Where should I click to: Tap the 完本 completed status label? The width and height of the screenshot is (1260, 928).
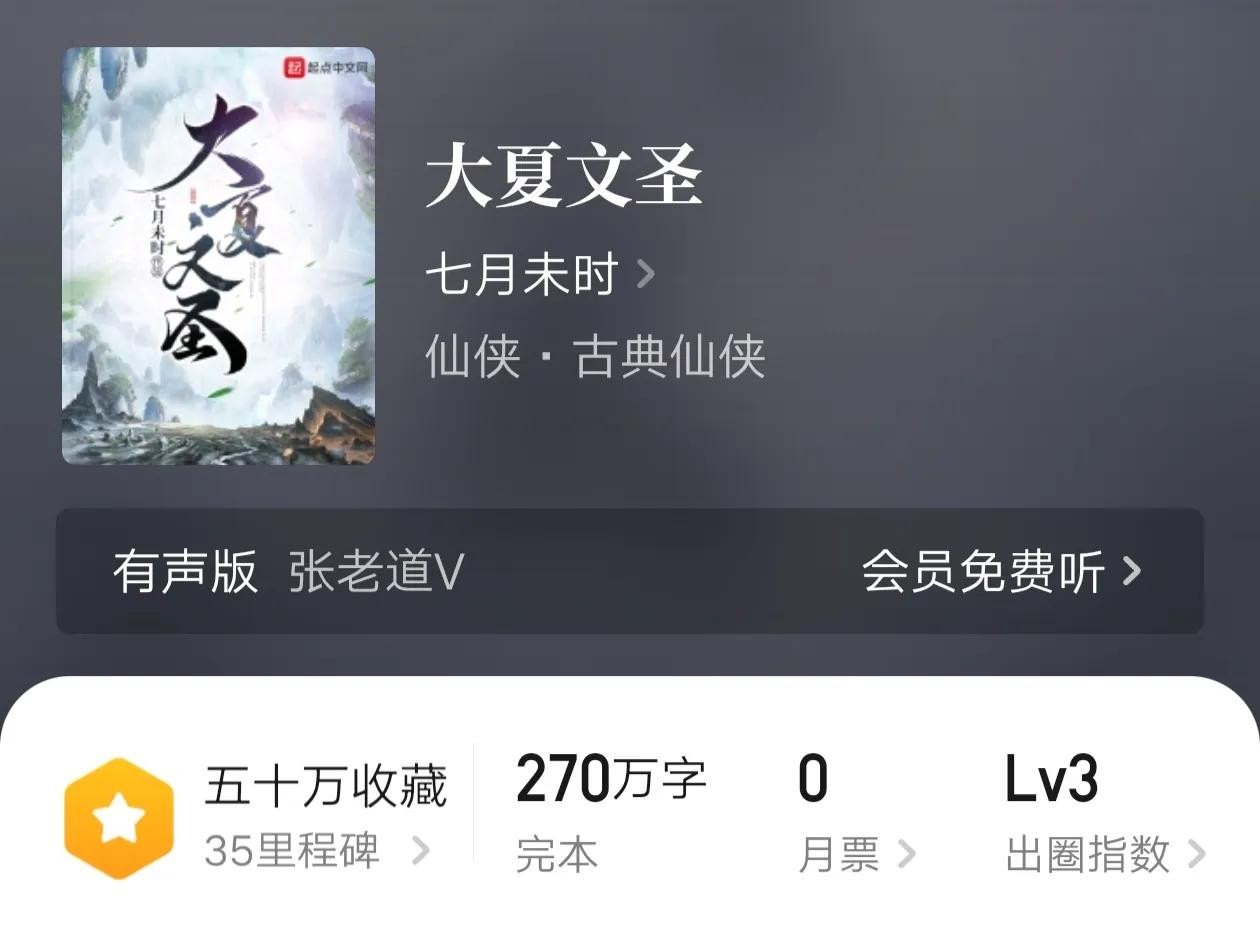pyautogui.click(x=557, y=855)
